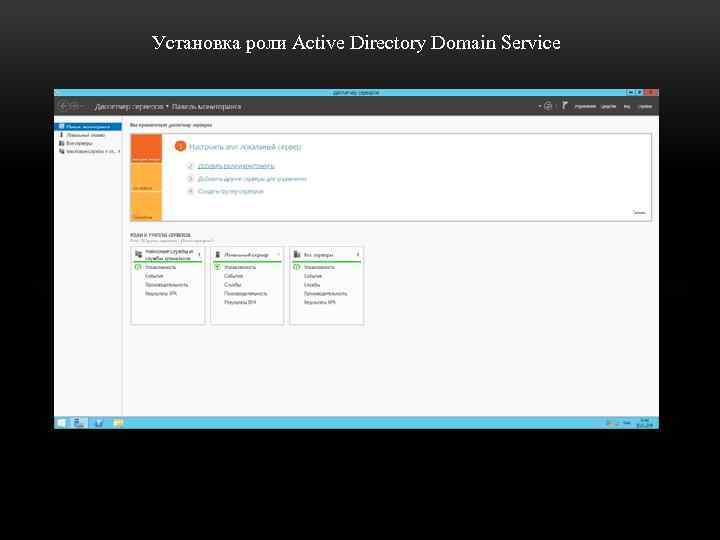
Task: Click the Добавить роли и компоненты link
Action: pyautogui.click(x=236, y=166)
